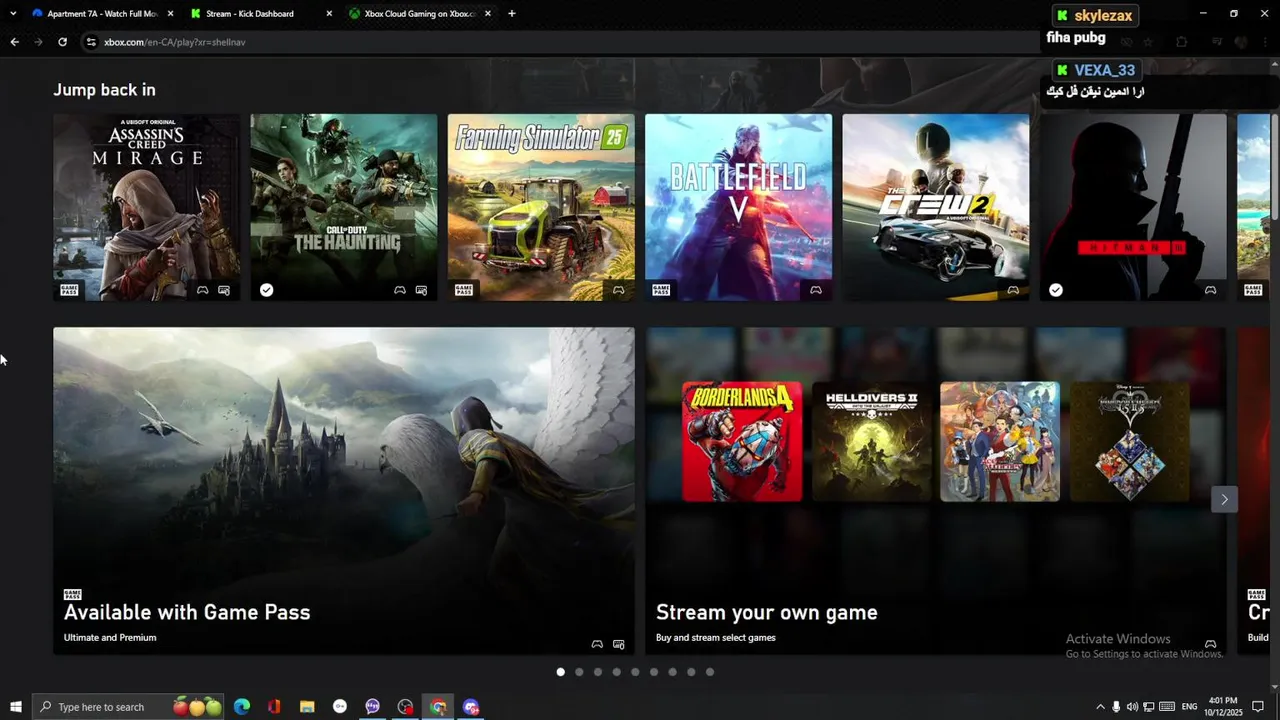The width and height of the screenshot is (1280, 720).
Task: Click the Ultimate and Premium subtitle
Action: (x=110, y=637)
